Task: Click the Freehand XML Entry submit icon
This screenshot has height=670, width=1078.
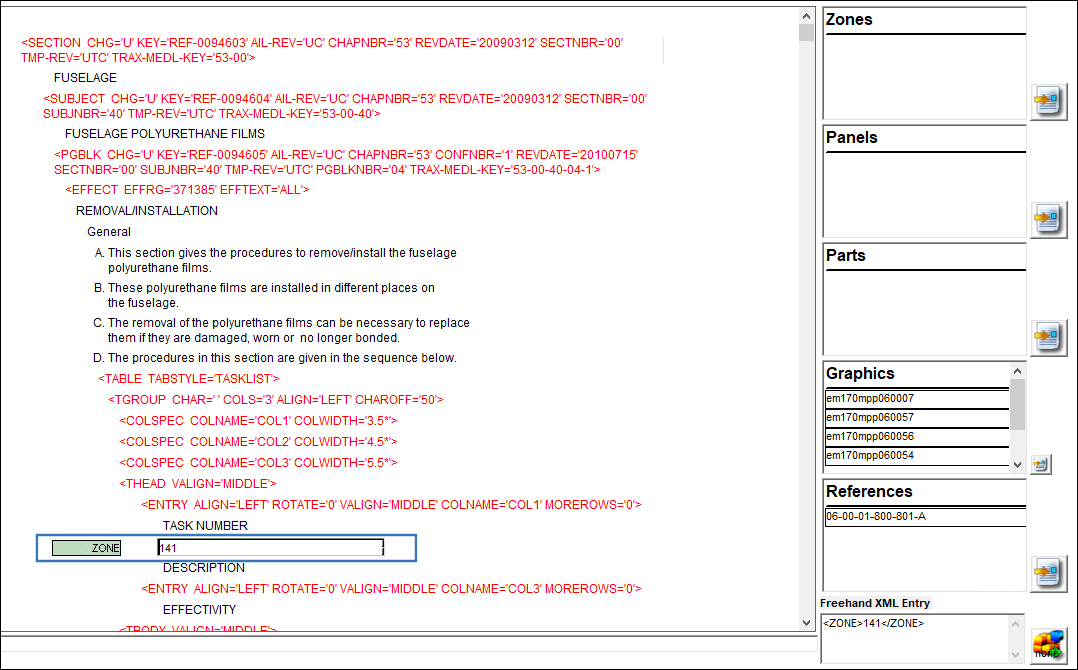Action: pos(1048,645)
